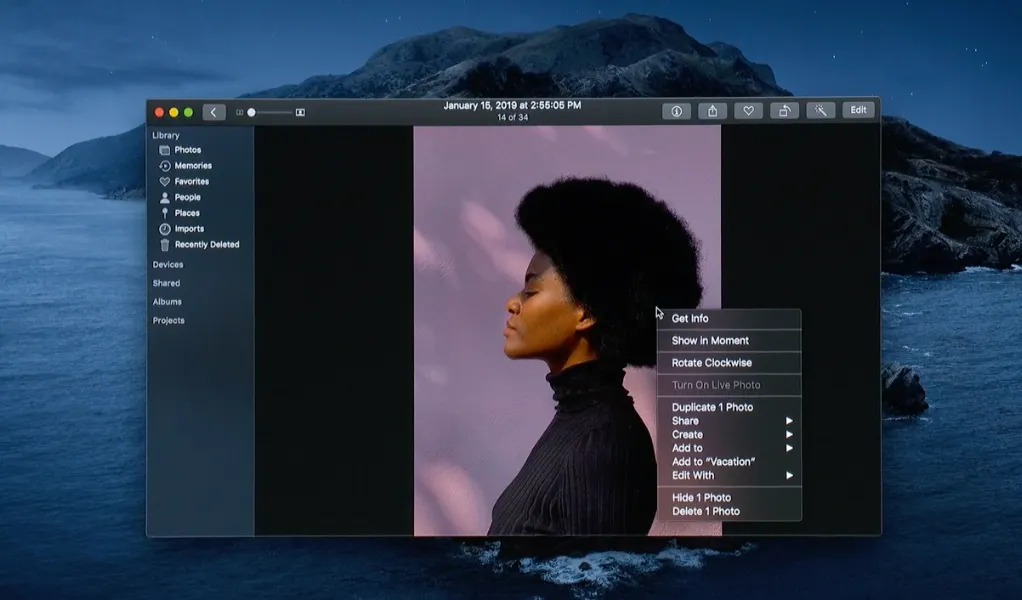Viewport: 1022px width, 600px height.
Task: Open the Edit With submenu arrow
Action: 789,476
